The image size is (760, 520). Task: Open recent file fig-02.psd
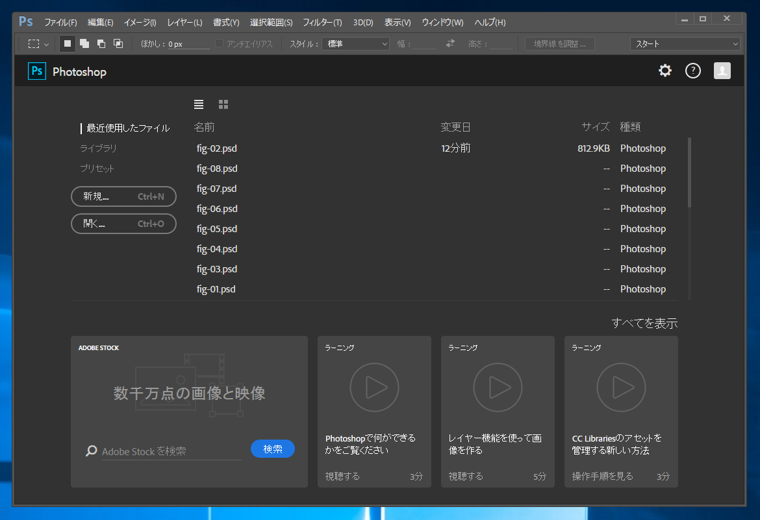[217, 148]
